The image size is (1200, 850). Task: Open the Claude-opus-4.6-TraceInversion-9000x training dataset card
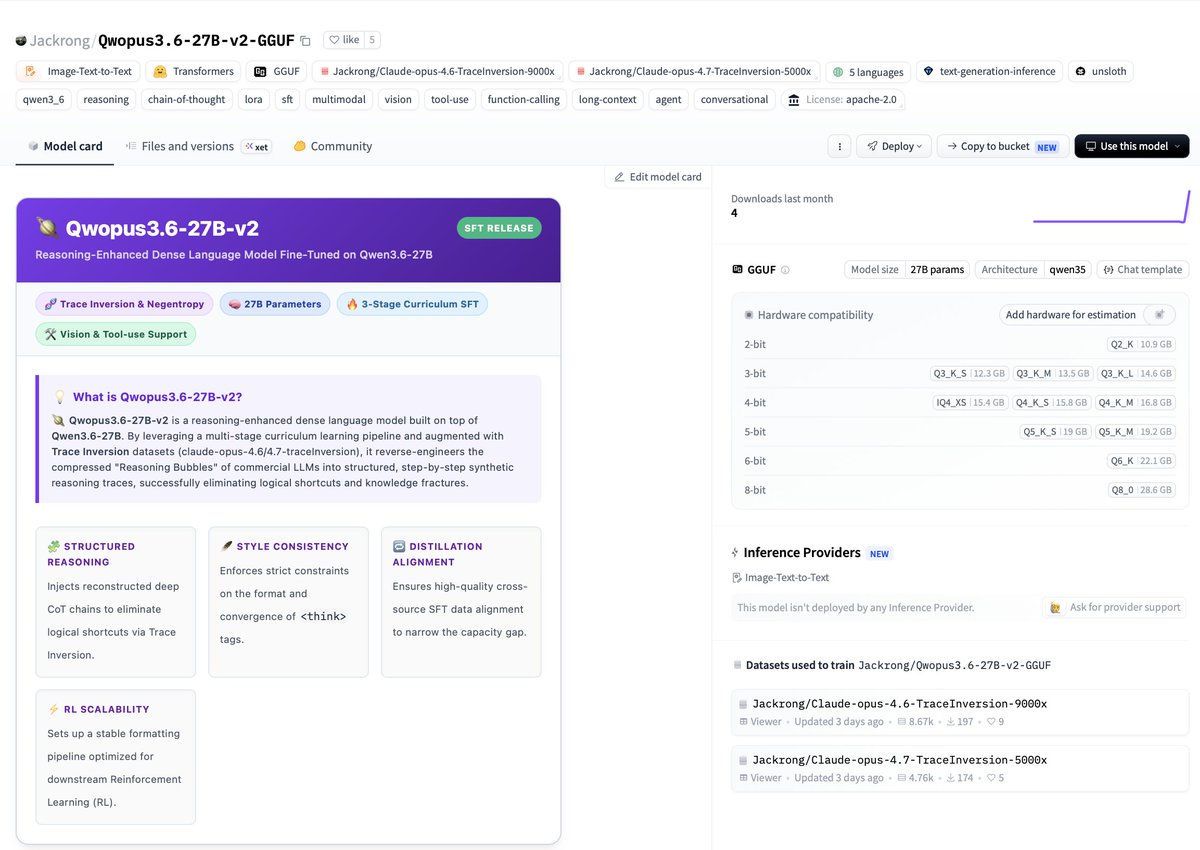(960, 711)
